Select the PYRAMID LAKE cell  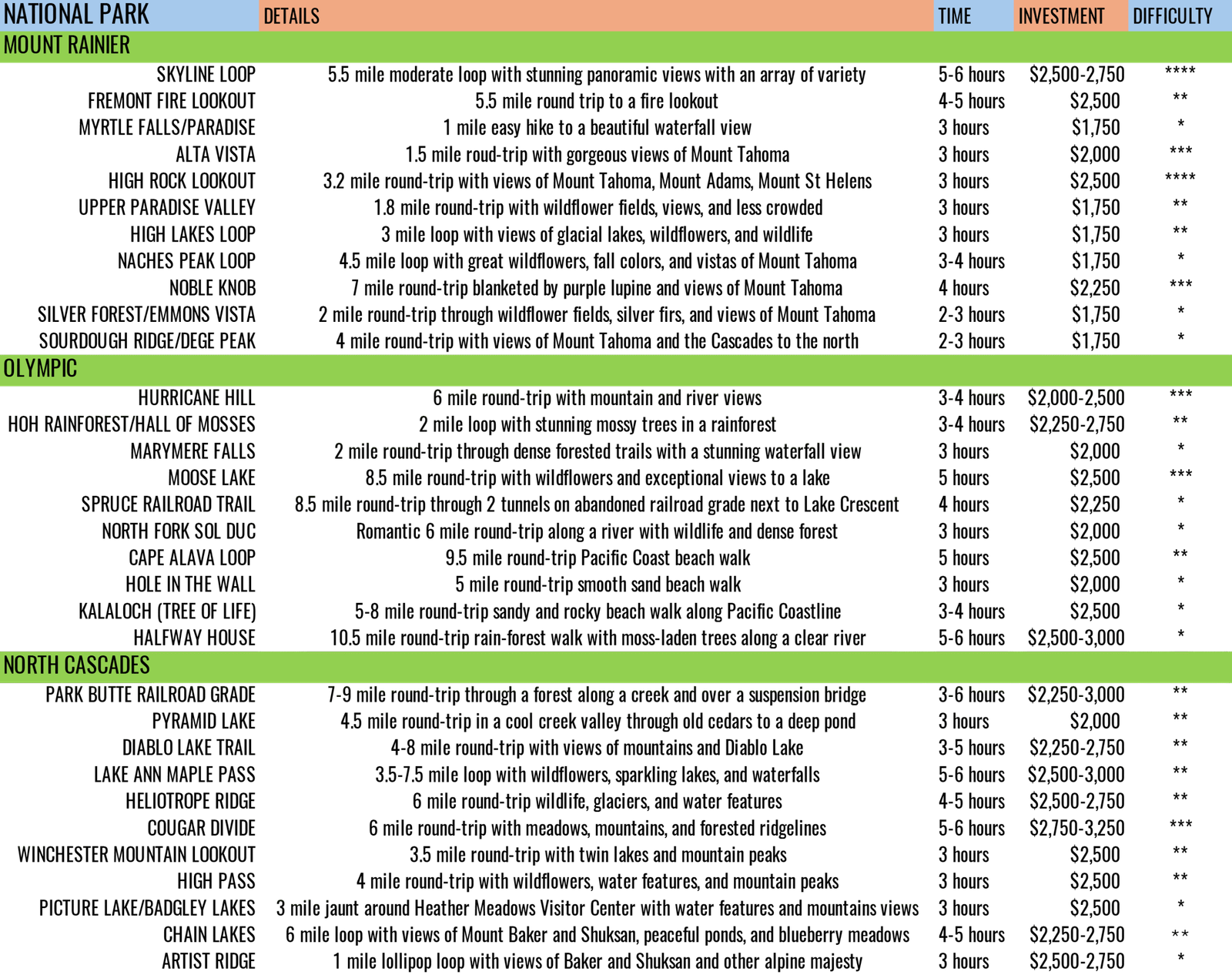(x=203, y=722)
